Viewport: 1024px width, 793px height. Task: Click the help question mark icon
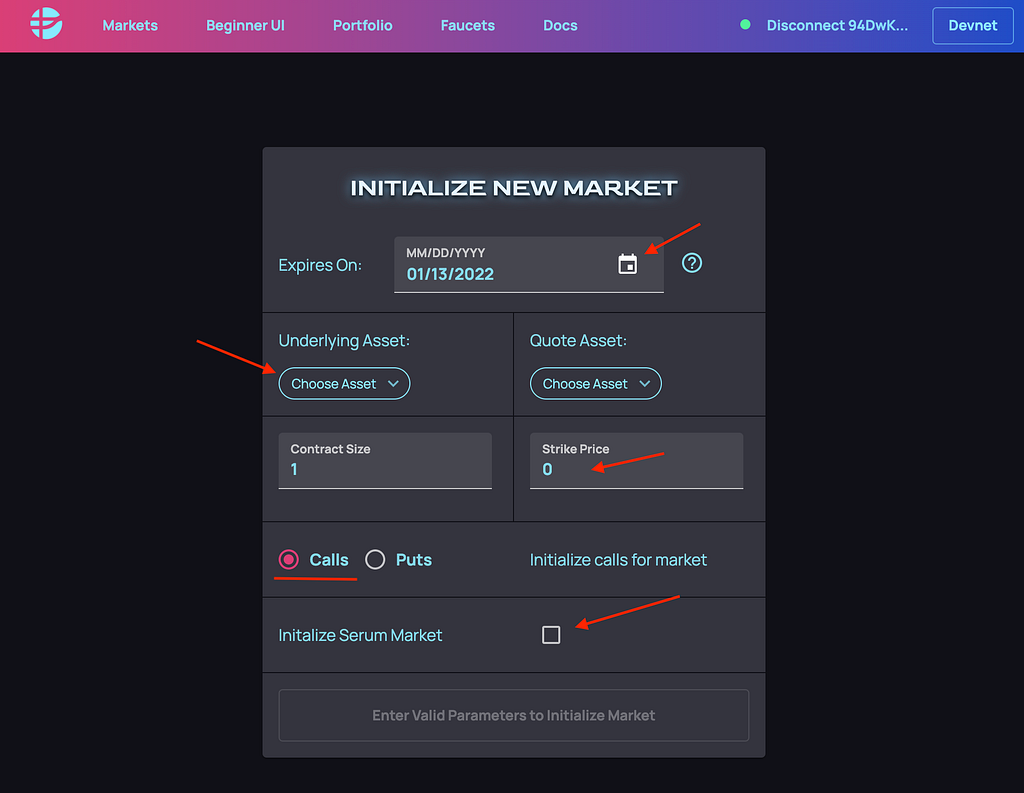[x=692, y=263]
